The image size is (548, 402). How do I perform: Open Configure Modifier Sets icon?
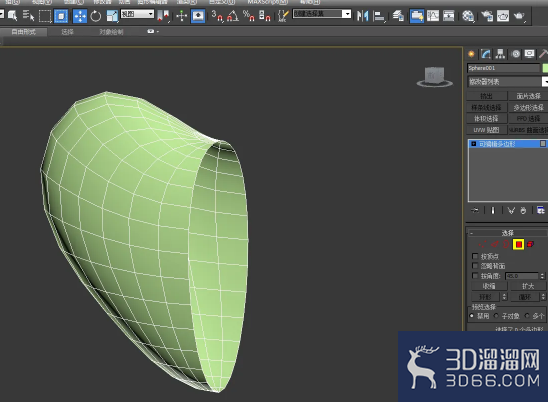point(541,210)
